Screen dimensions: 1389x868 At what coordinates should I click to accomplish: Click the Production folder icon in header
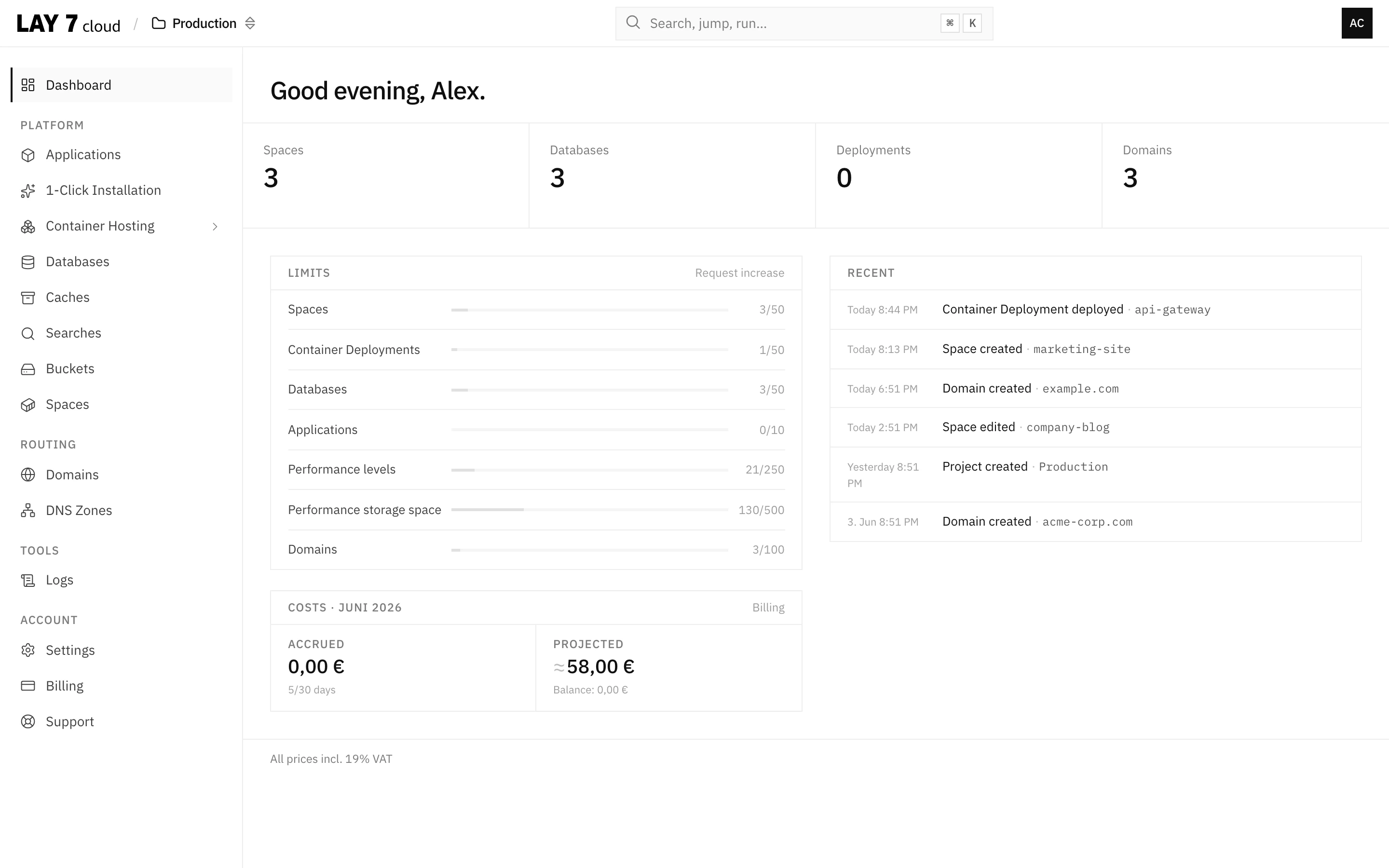click(x=158, y=24)
